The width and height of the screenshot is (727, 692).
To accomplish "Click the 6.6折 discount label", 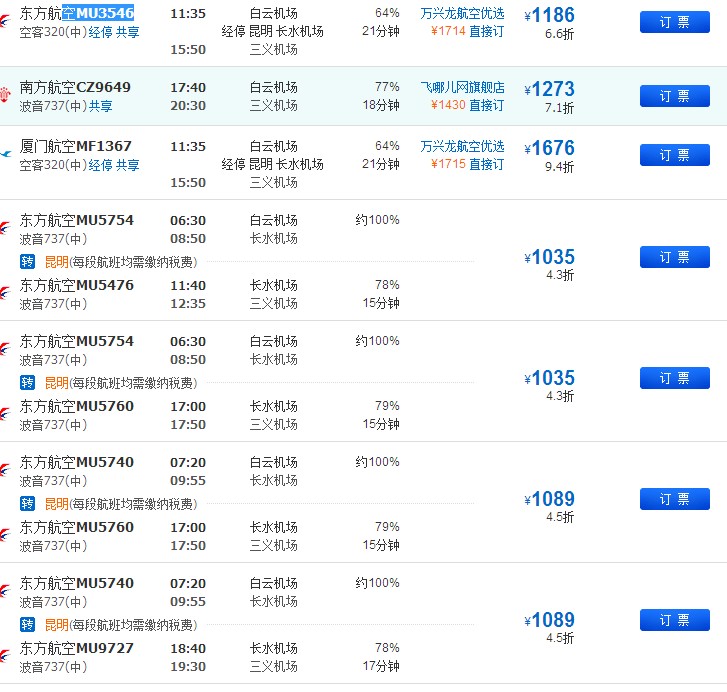I will point(560,34).
